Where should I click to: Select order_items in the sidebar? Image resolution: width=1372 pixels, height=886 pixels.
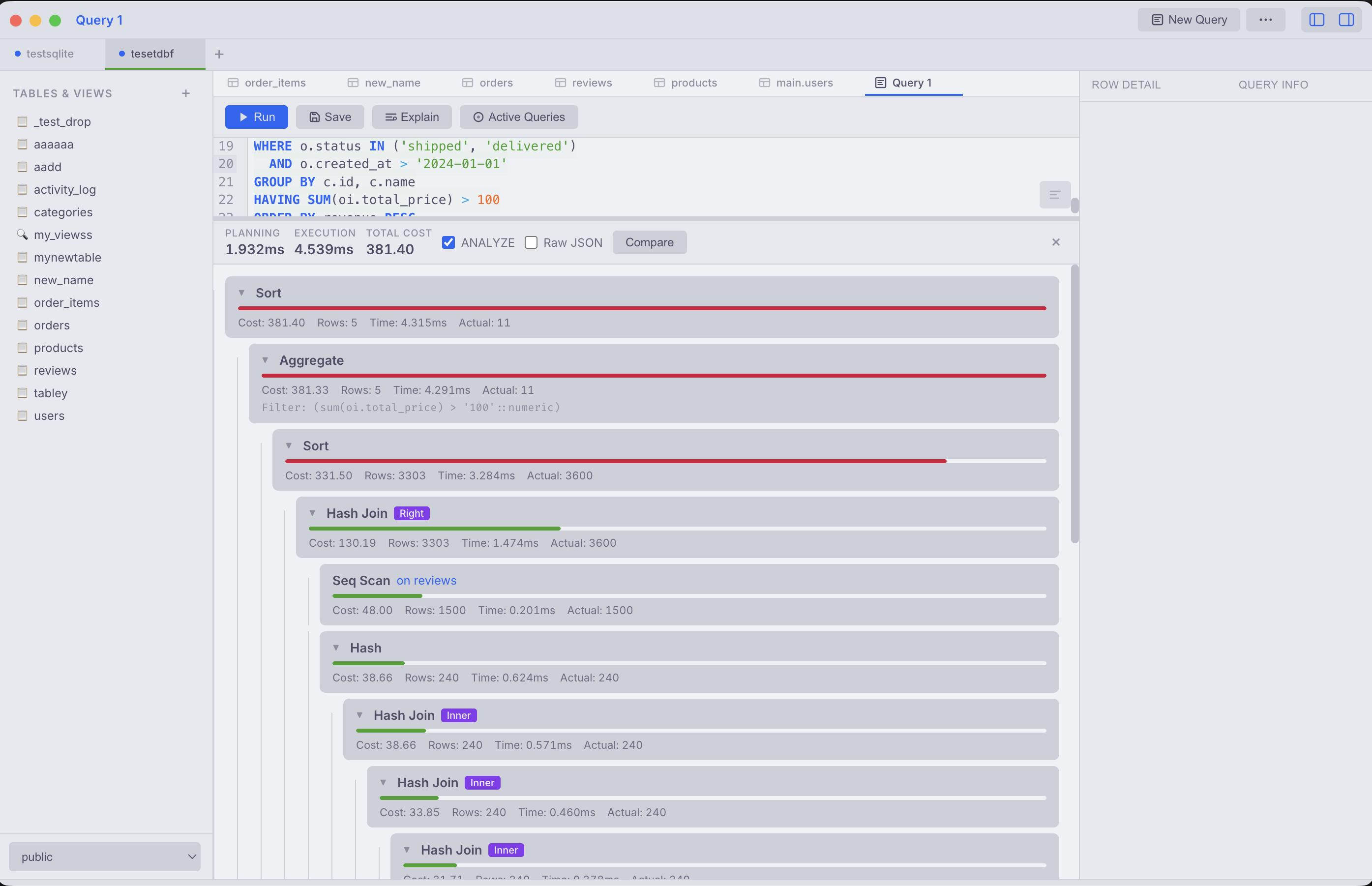point(106,302)
